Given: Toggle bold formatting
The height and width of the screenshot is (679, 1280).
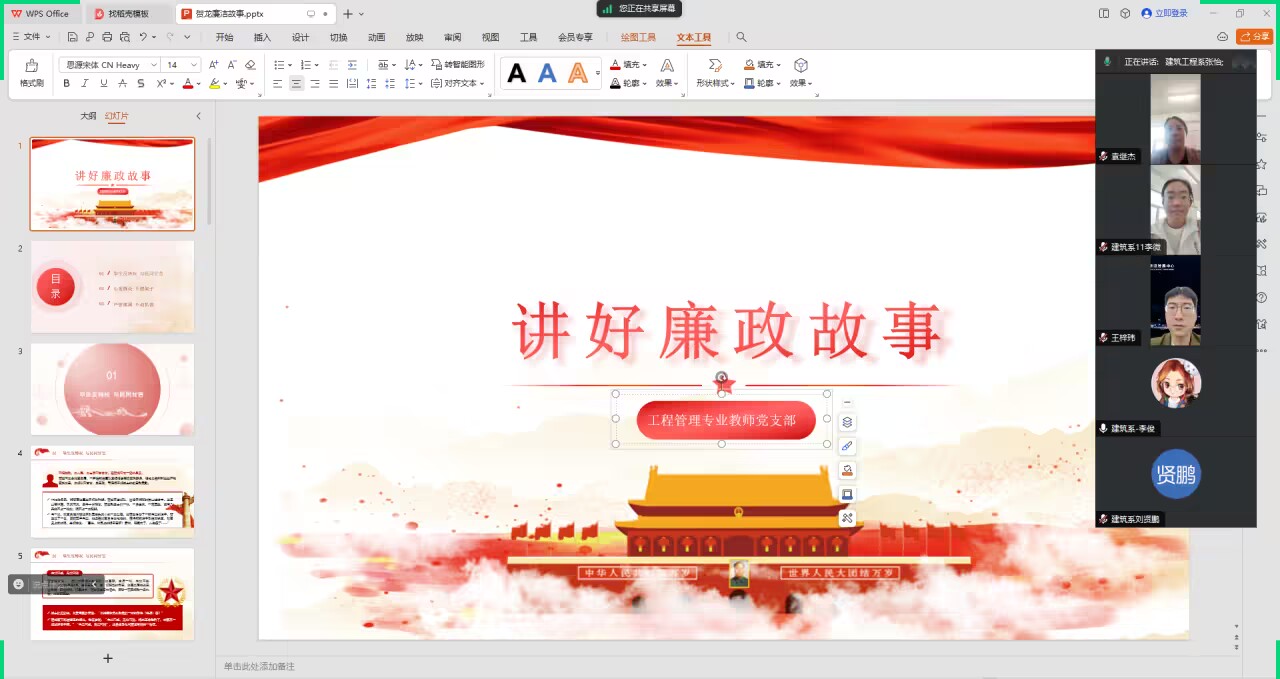Looking at the screenshot, I should click(x=67, y=84).
